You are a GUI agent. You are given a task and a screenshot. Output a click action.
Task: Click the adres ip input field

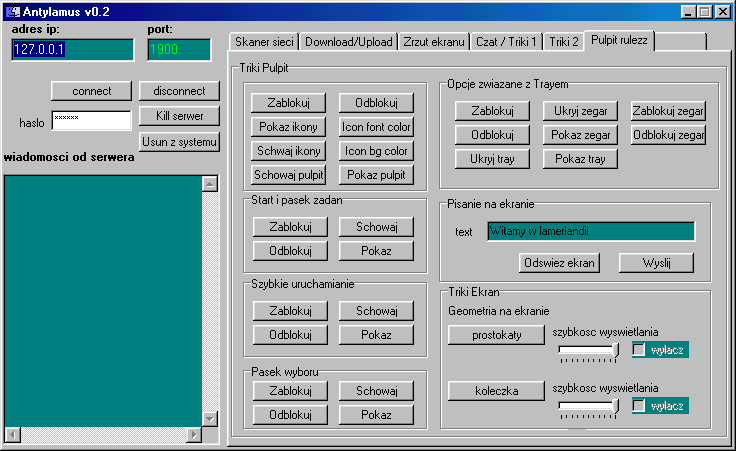[x=72, y=50]
